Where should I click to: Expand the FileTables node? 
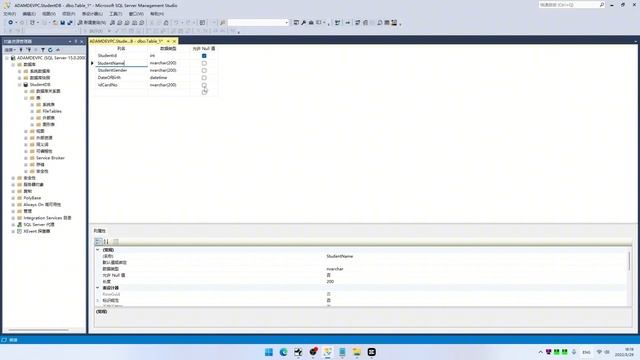coord(33,111)
